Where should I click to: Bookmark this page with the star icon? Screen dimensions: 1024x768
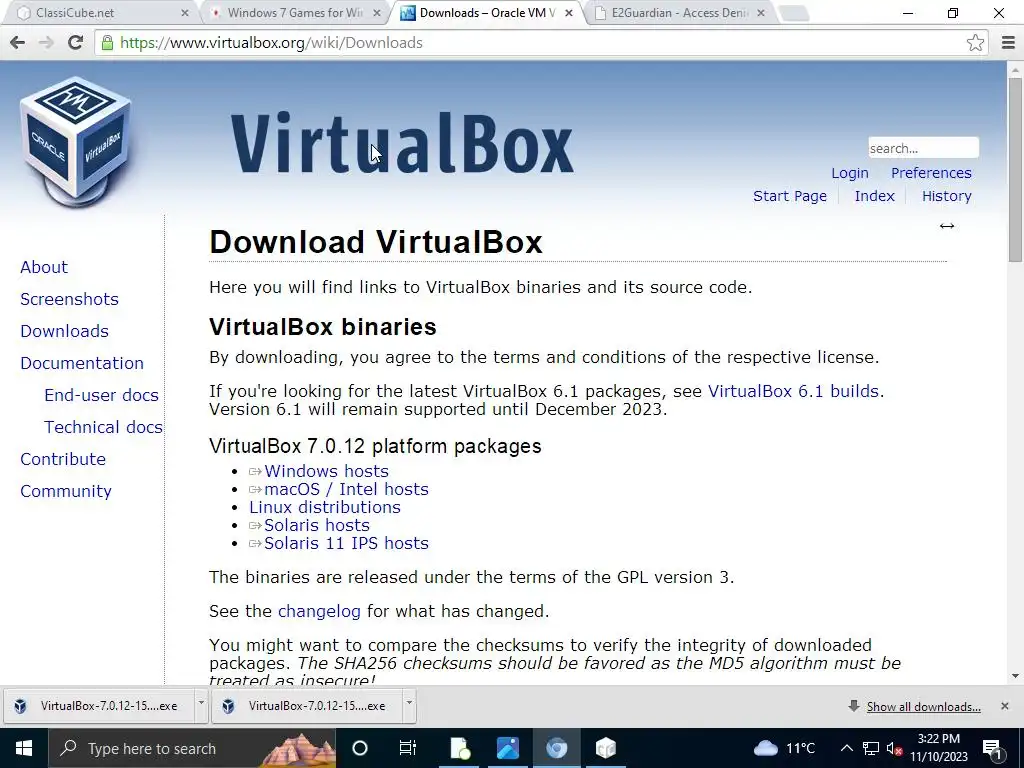(975, 42)
